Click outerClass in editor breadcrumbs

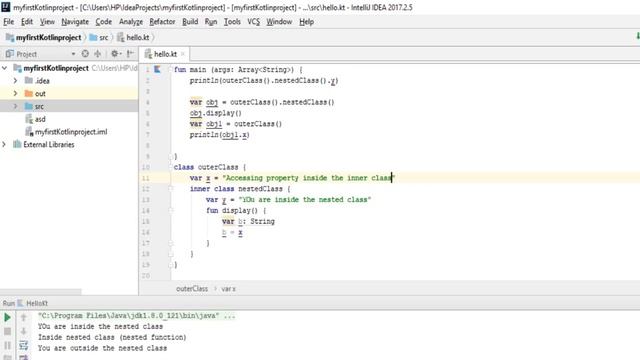click(x=192, y=289)
